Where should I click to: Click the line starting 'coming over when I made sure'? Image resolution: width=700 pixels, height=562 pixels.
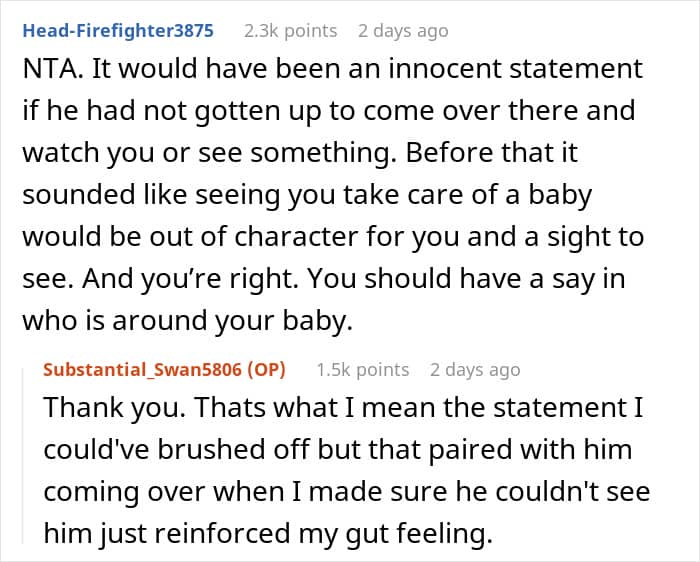click(x=346, y=491)
